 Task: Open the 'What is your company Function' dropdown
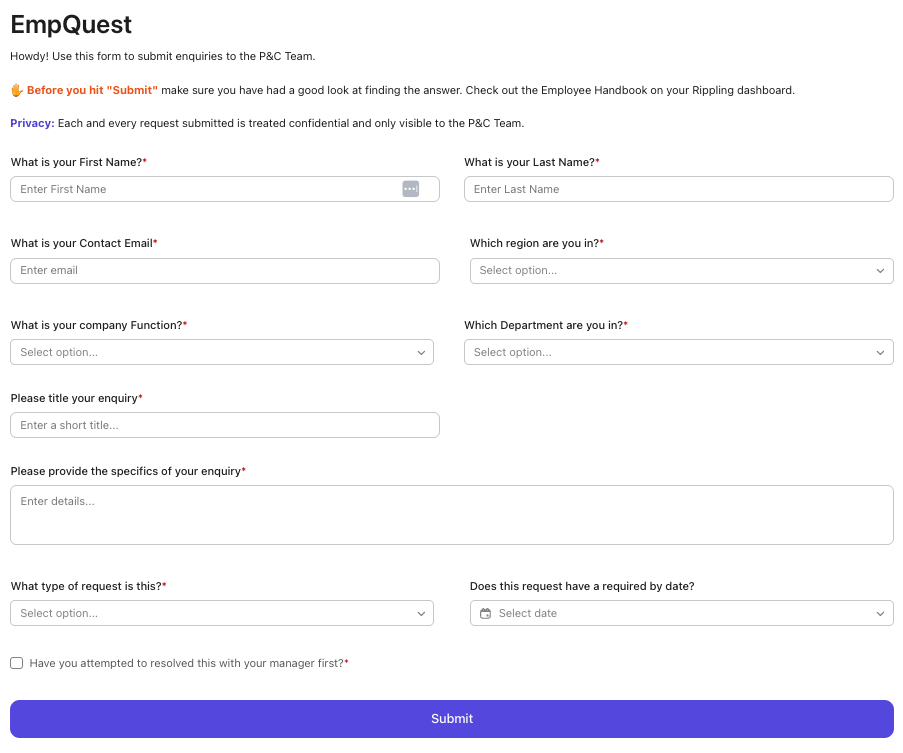210,352
